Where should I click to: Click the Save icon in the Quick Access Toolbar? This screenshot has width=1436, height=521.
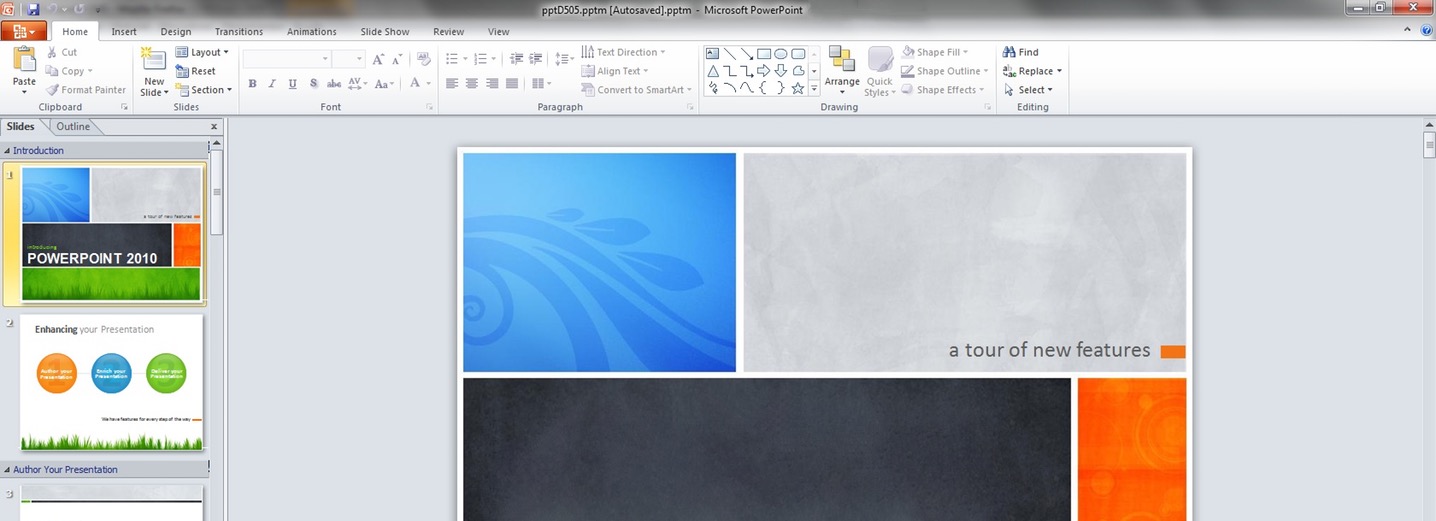[x=33, y=9]
